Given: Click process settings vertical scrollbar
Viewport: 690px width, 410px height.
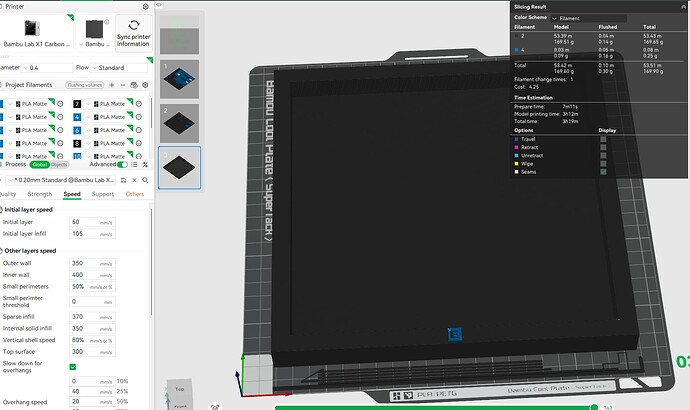Looking at the screenshot, I should [x=152, y=262].
